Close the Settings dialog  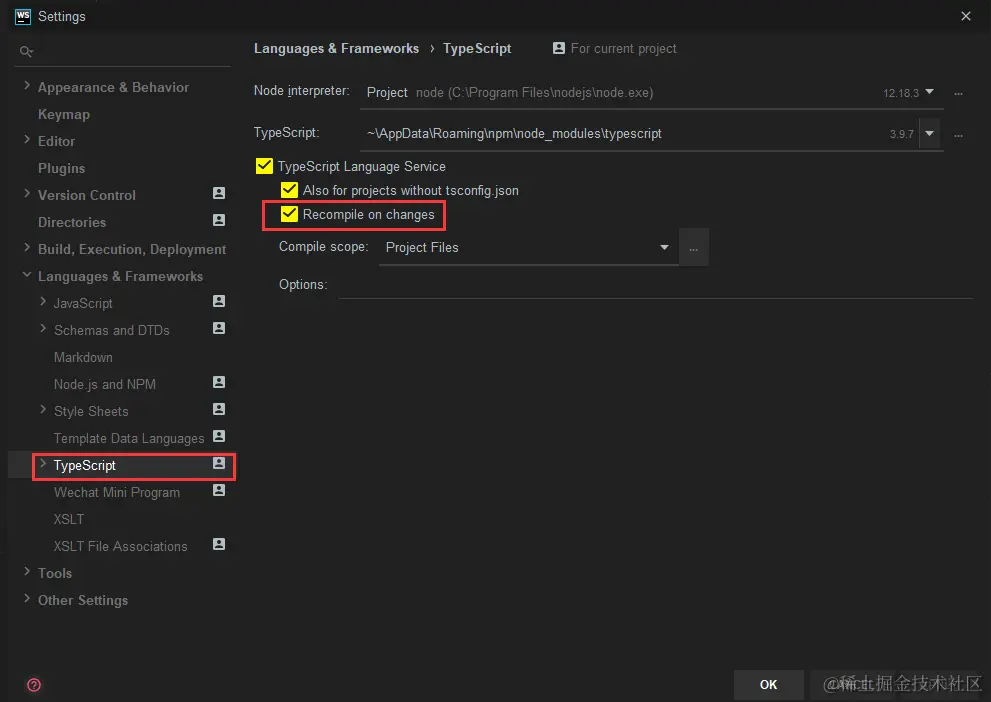[966, 16]
